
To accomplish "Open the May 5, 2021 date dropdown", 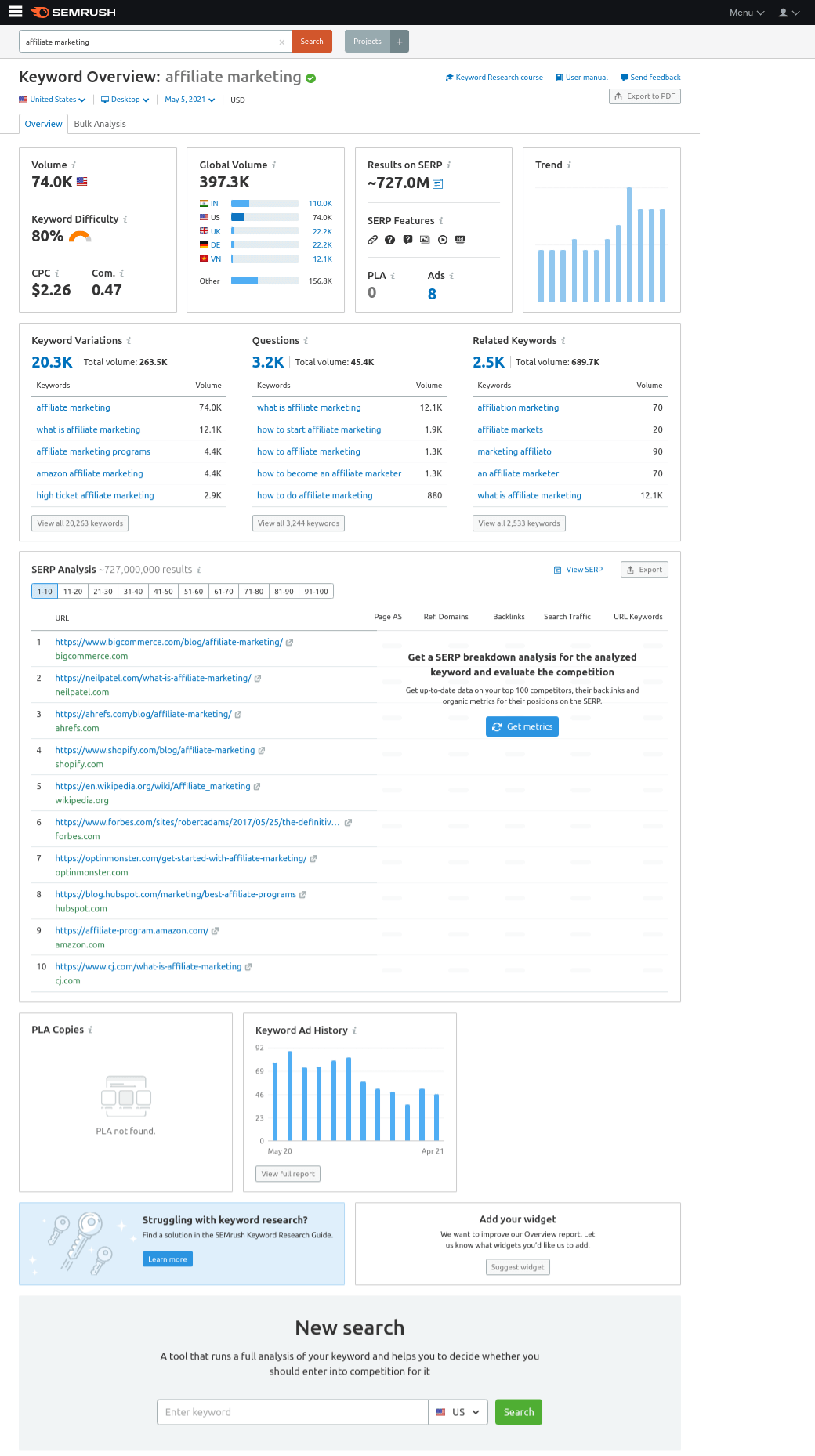I will 190,100.
